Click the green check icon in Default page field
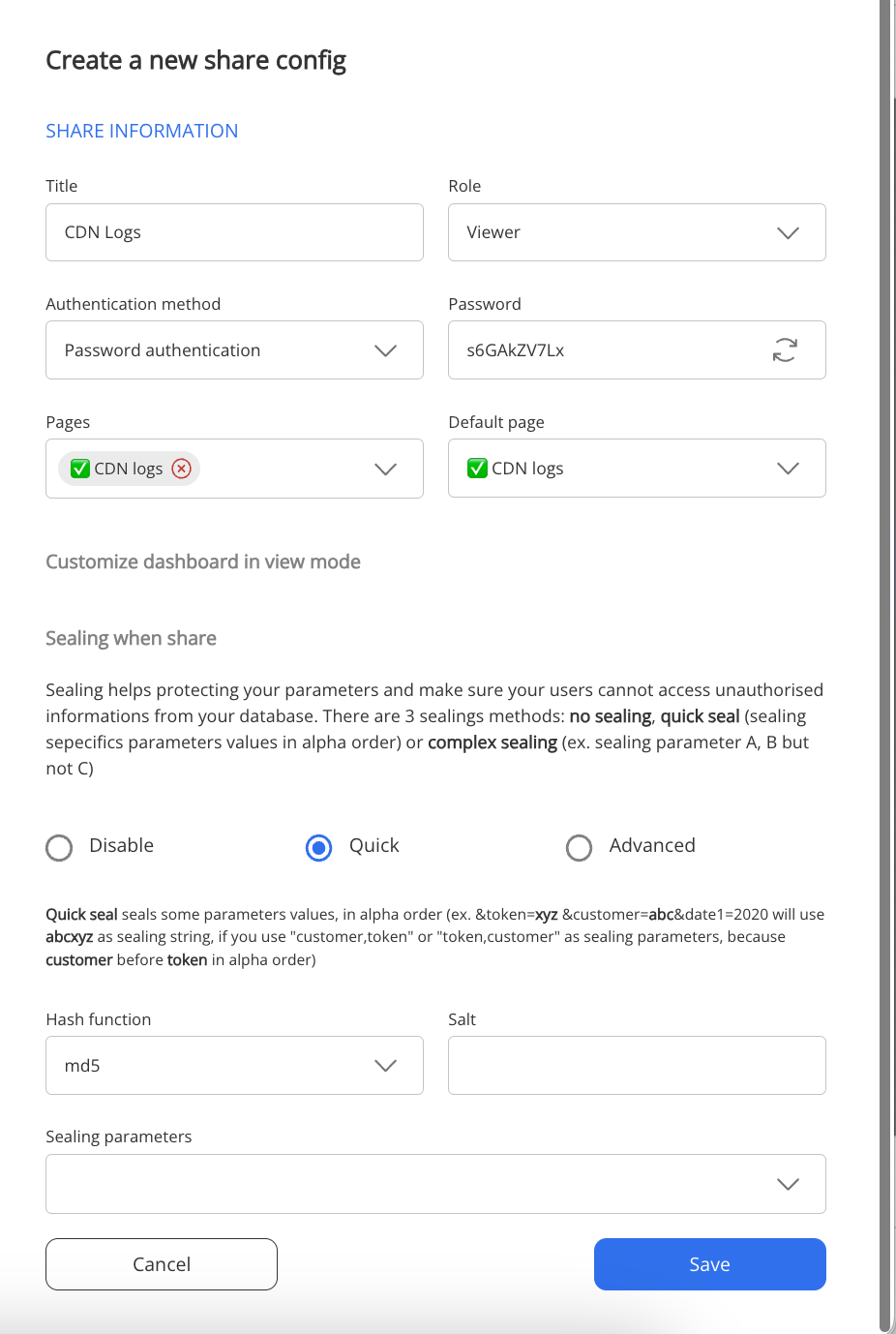Image resolution: width=896 pixels, height=1334 pixels. pyautogui.click(x=476, y=468)
